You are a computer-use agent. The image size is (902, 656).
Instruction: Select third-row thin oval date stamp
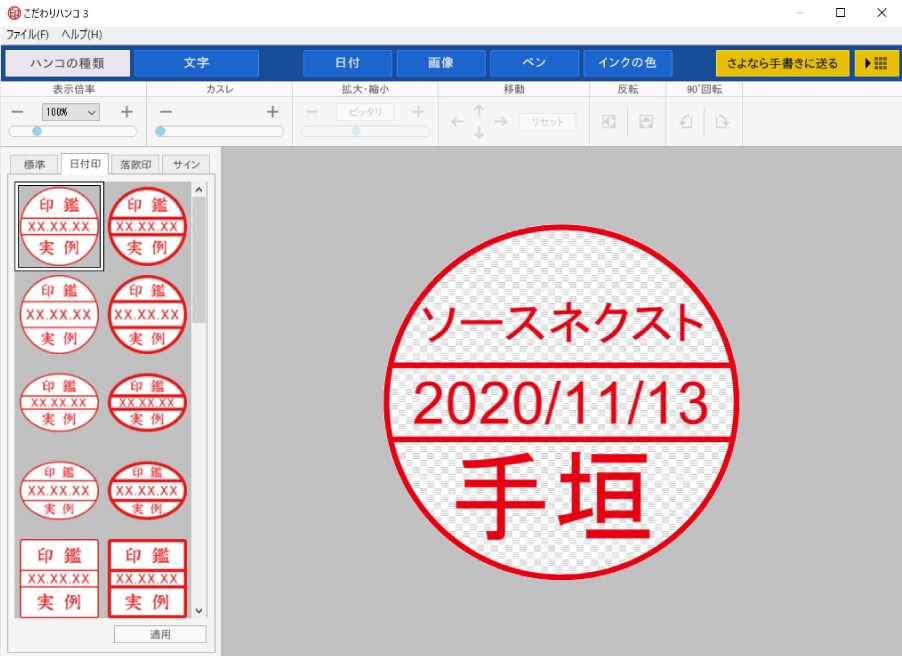point(59,402)
